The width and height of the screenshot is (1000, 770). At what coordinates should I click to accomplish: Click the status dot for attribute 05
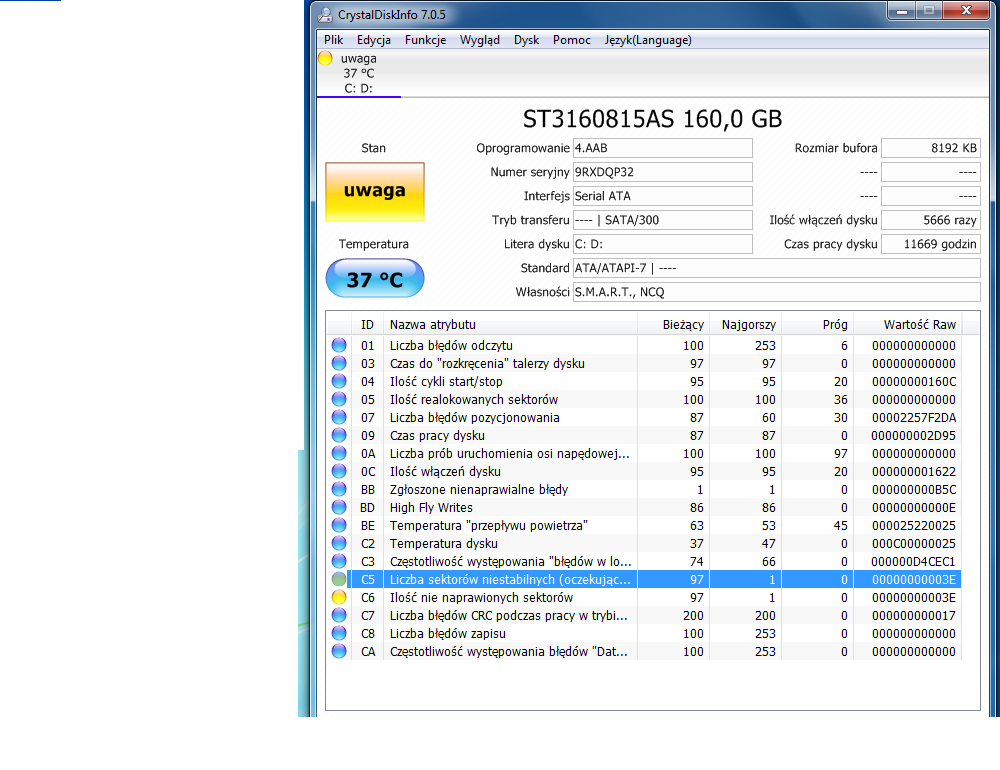(x=339, y=399)
